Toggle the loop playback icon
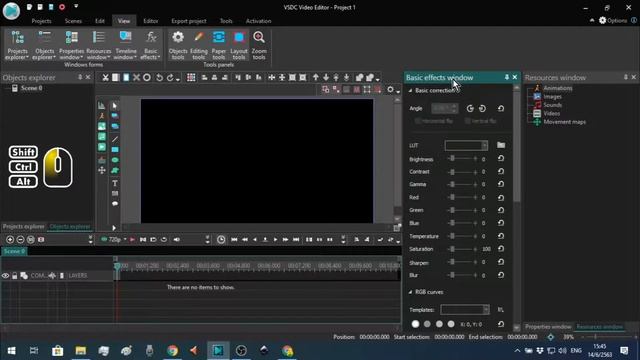 164,240
